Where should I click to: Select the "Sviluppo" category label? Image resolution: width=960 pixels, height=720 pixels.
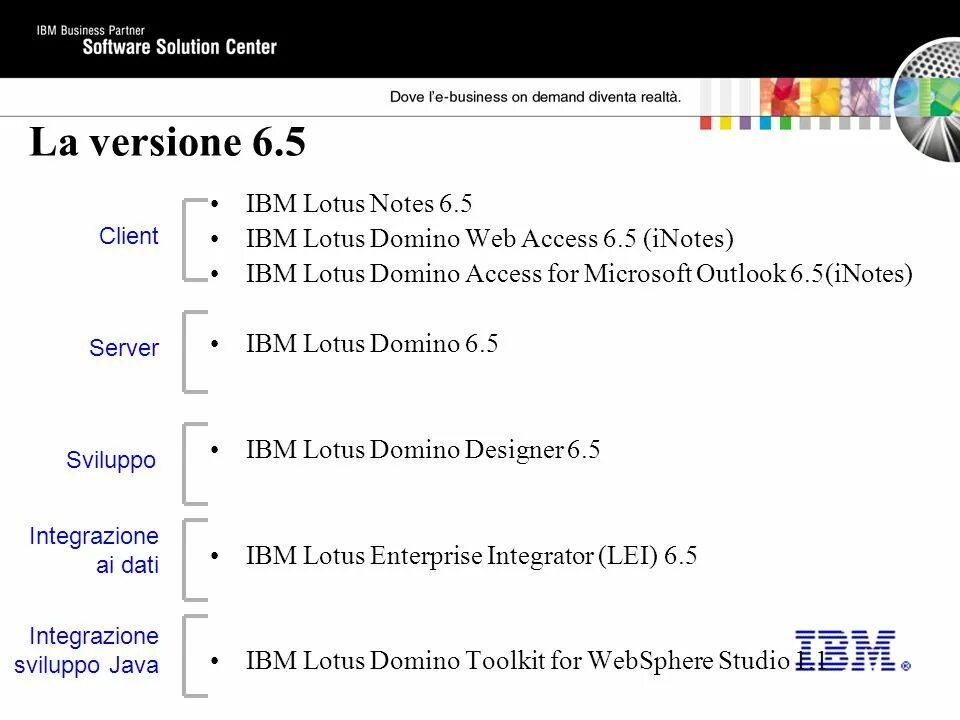(x=111, y=460)
